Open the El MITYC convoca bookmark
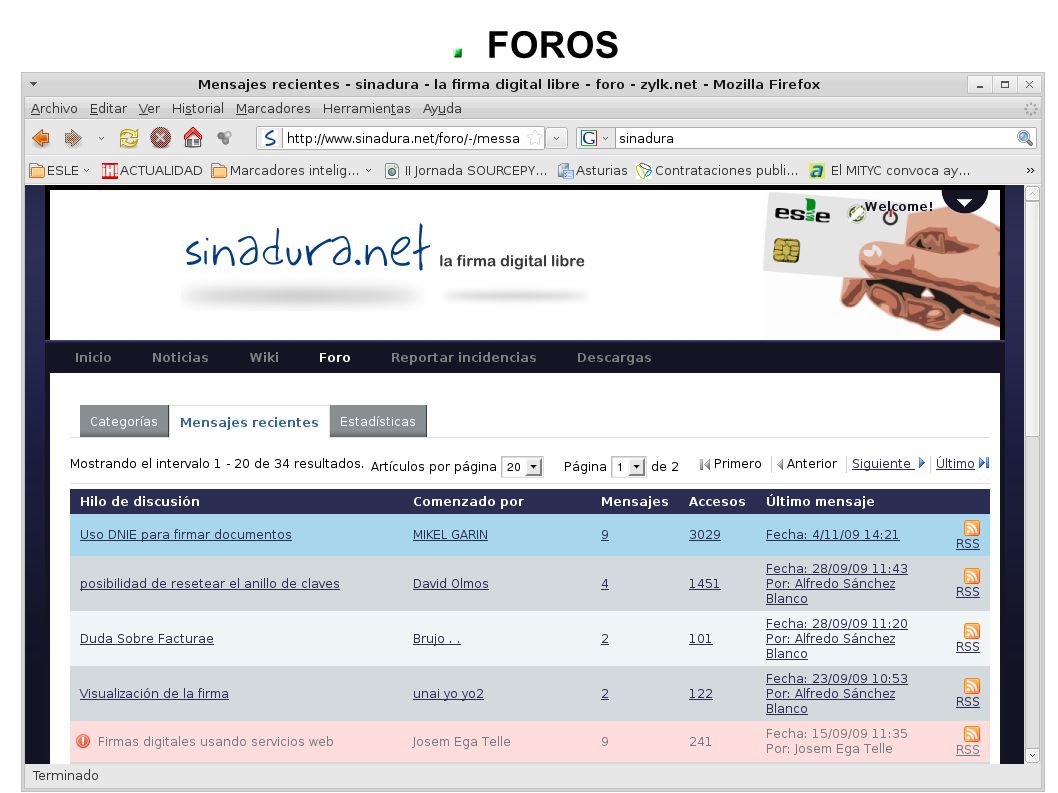This screenshot has width=1058, height=793. pyautogui.click(x=890, y=171)
